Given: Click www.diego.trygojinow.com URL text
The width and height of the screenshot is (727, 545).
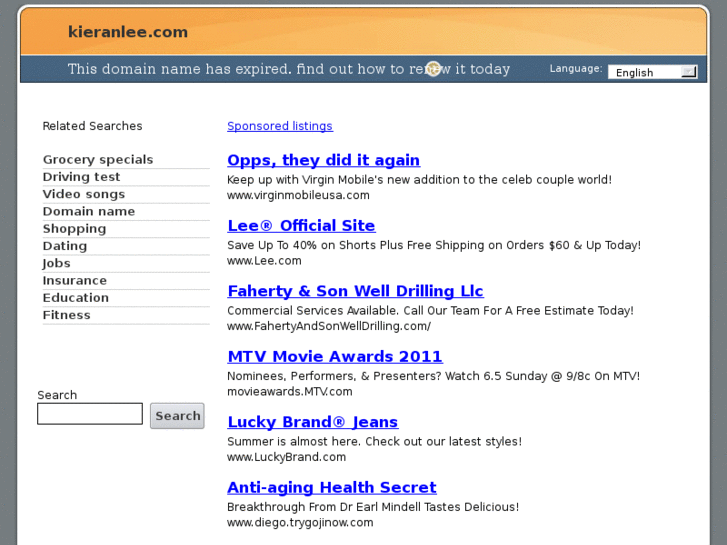Looking at the screenshot, I should coord(300,522).
